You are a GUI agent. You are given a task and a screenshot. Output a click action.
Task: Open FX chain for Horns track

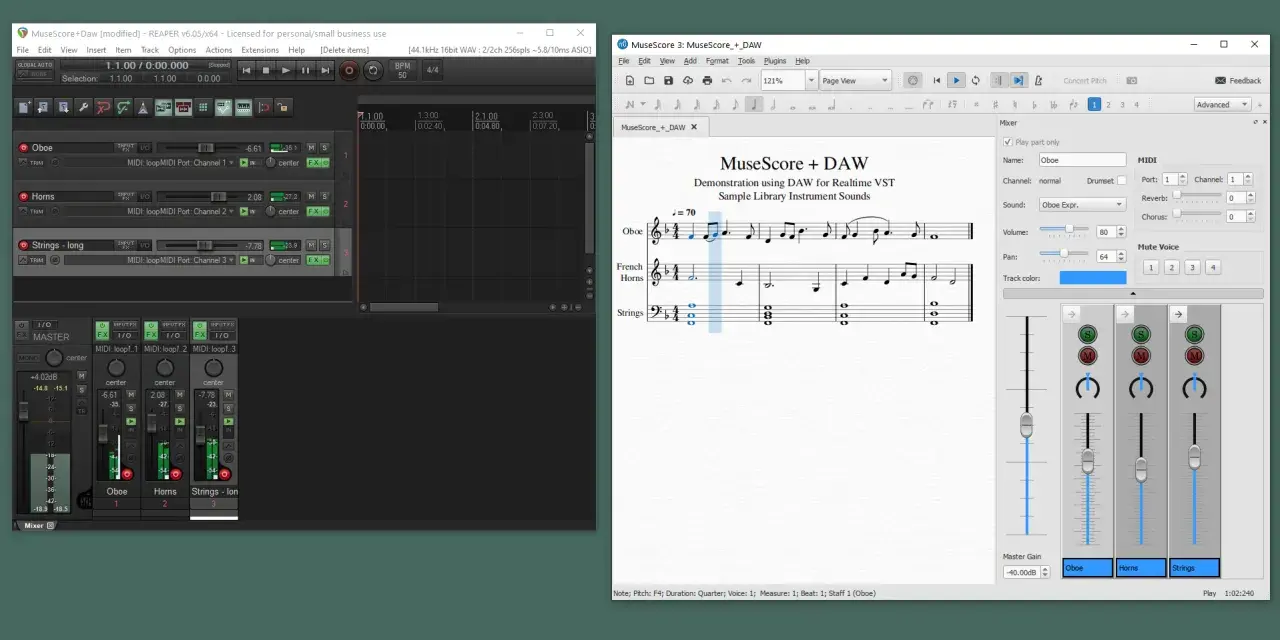click(315, 211)
